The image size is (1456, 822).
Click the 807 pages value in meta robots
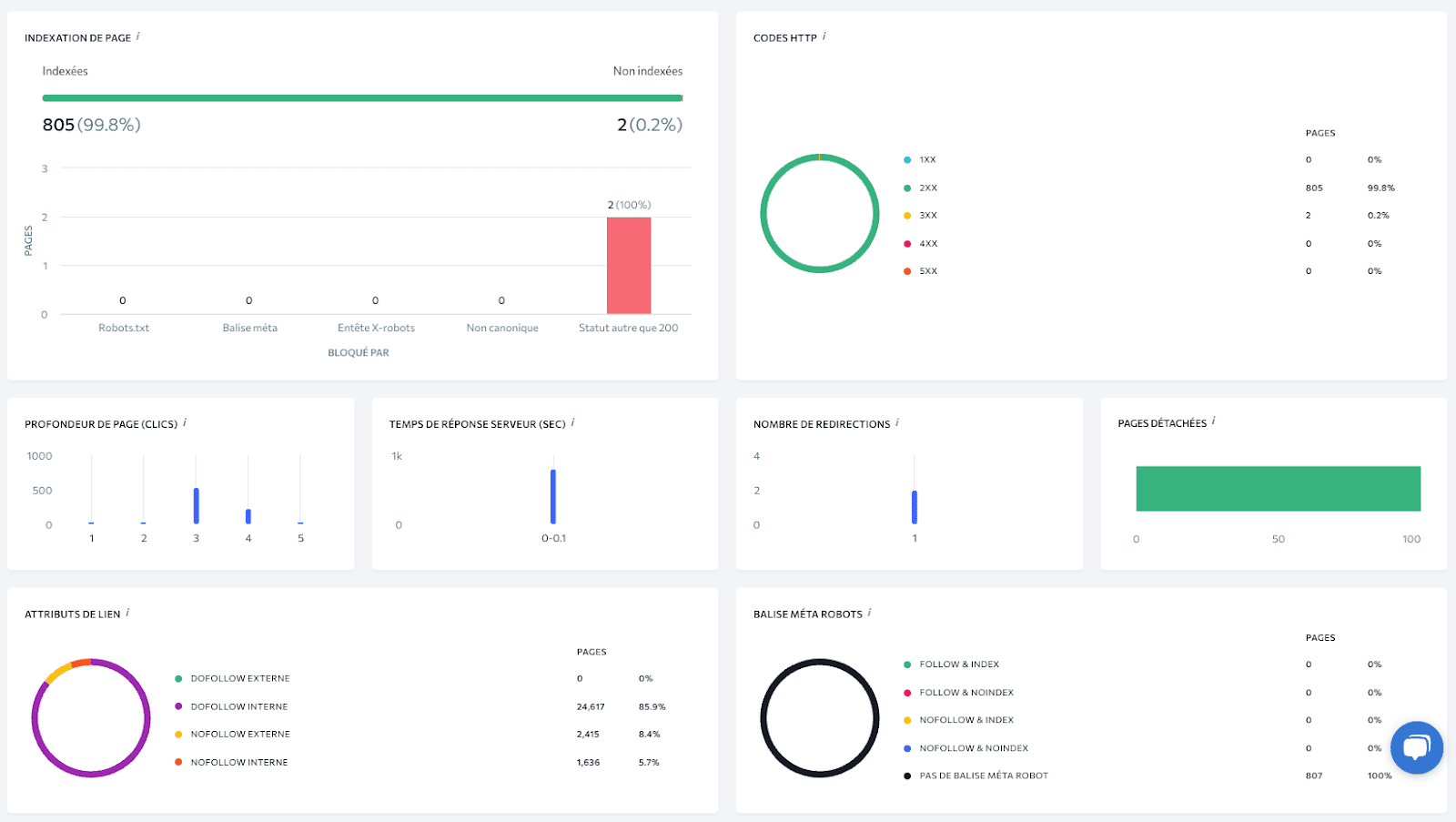tap(1314, 776)
